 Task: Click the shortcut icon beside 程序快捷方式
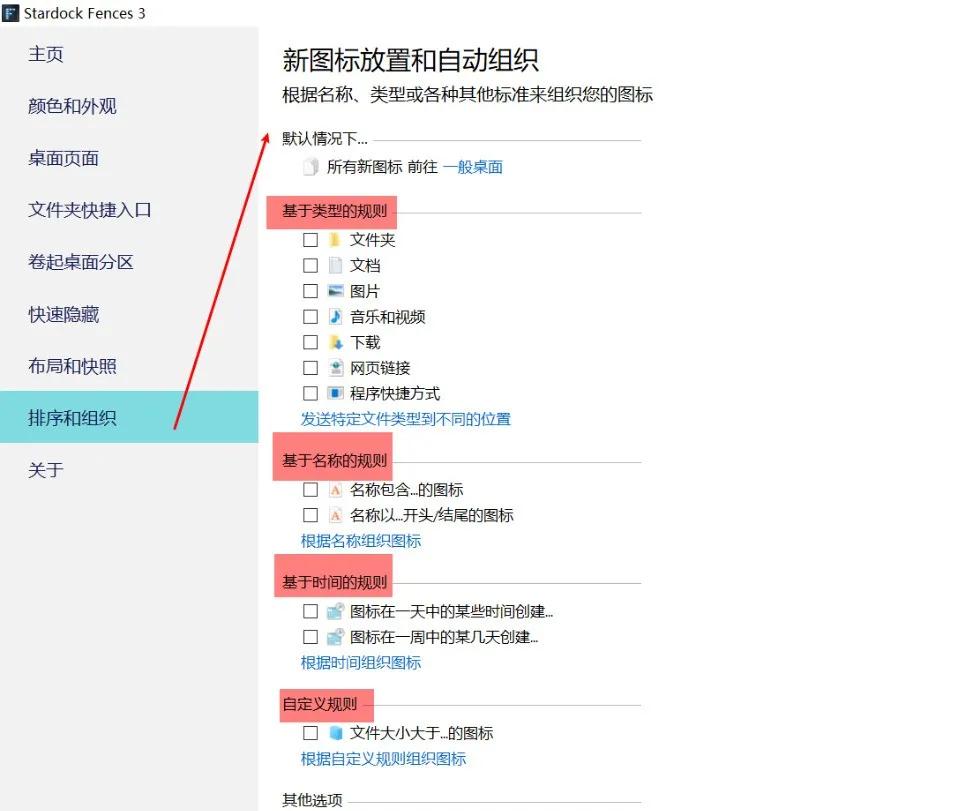click(336, 393)
